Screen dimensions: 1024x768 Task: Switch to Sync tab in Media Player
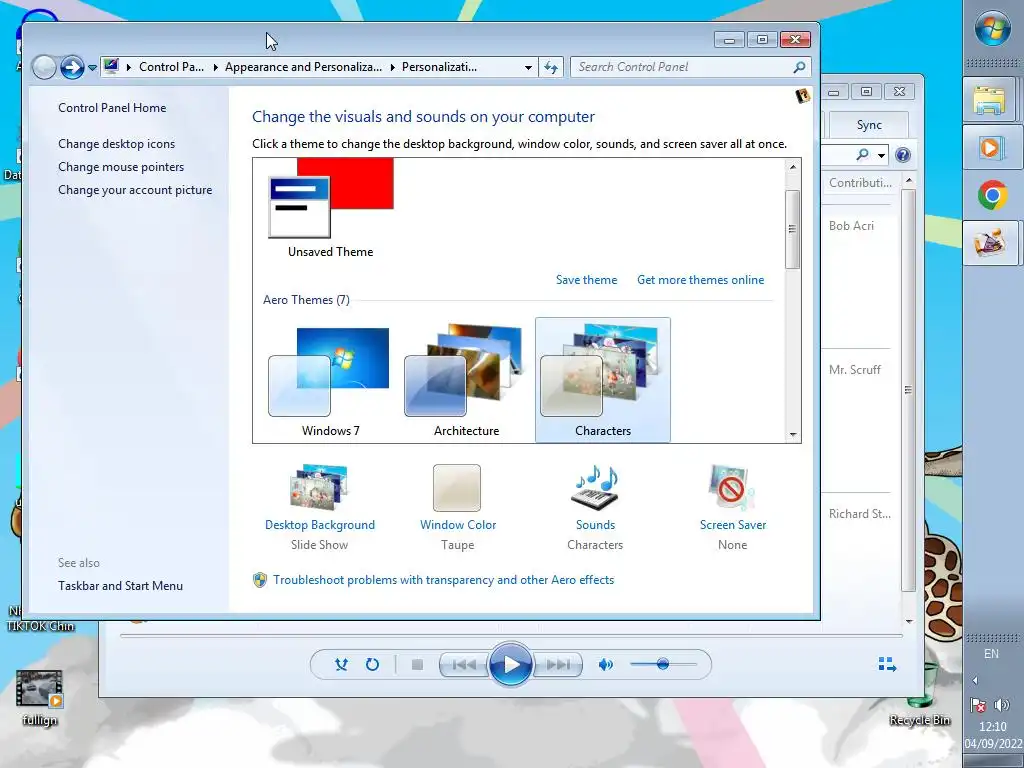(869, 125)
